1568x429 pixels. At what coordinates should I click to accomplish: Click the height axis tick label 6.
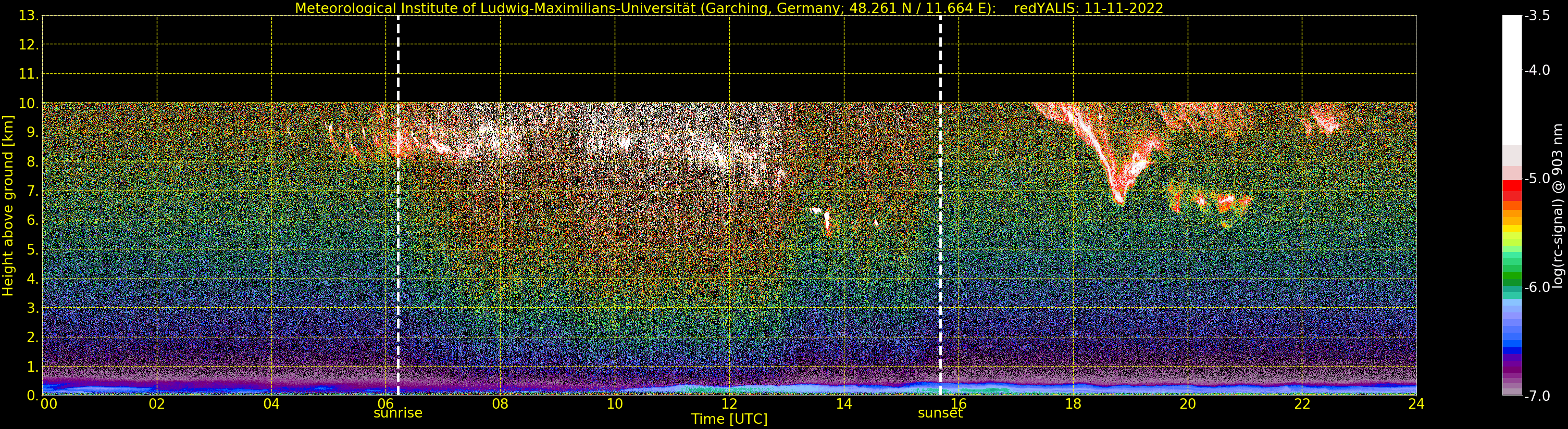(x=32, y=220)
